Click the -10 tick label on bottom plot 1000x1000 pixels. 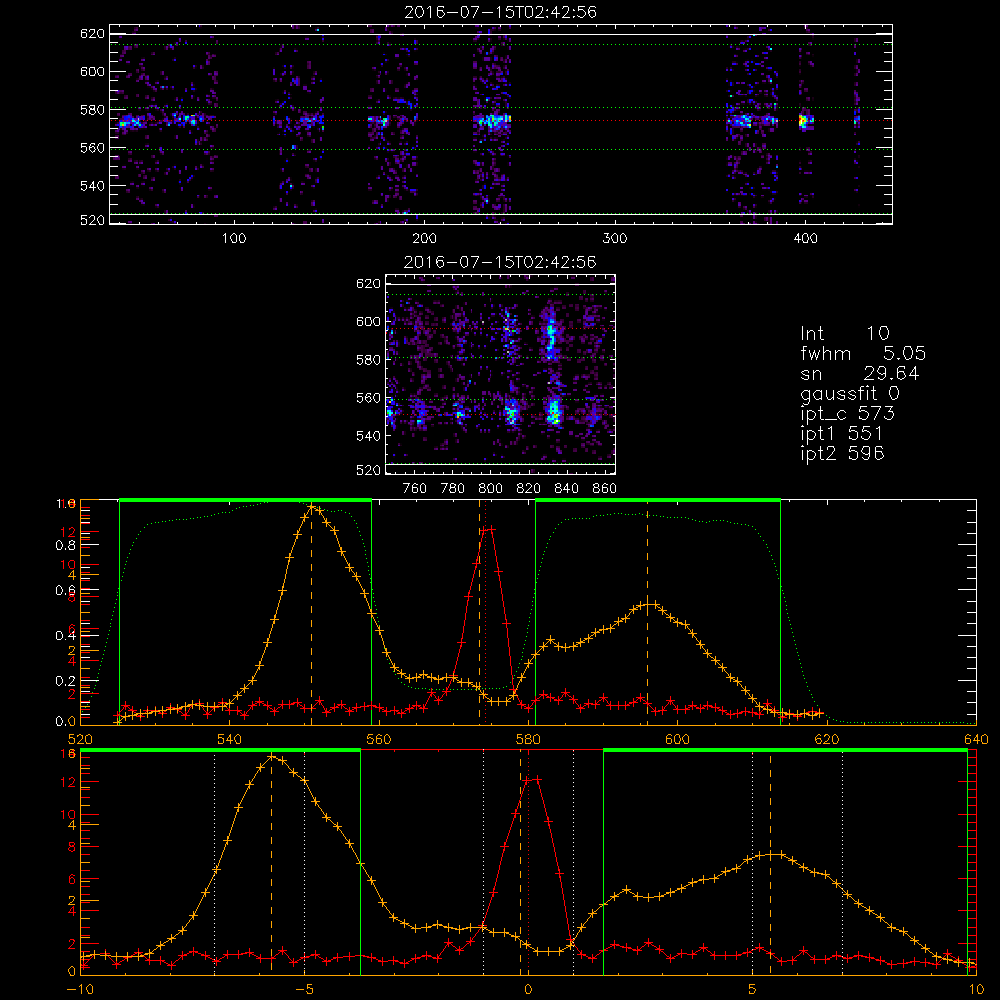click(80, 990)
